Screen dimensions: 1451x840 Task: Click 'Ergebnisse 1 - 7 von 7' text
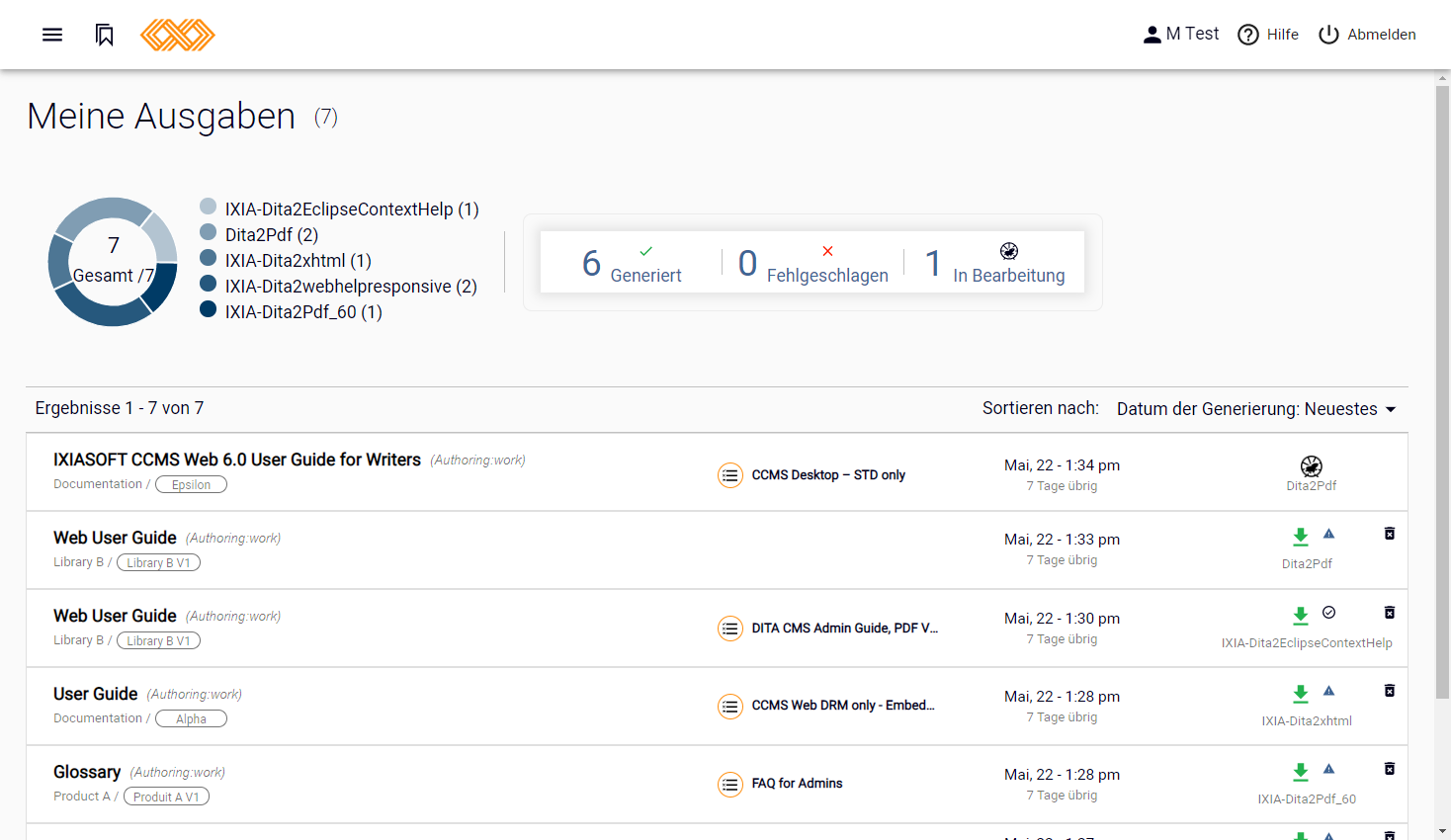click(x=120, y=408)
